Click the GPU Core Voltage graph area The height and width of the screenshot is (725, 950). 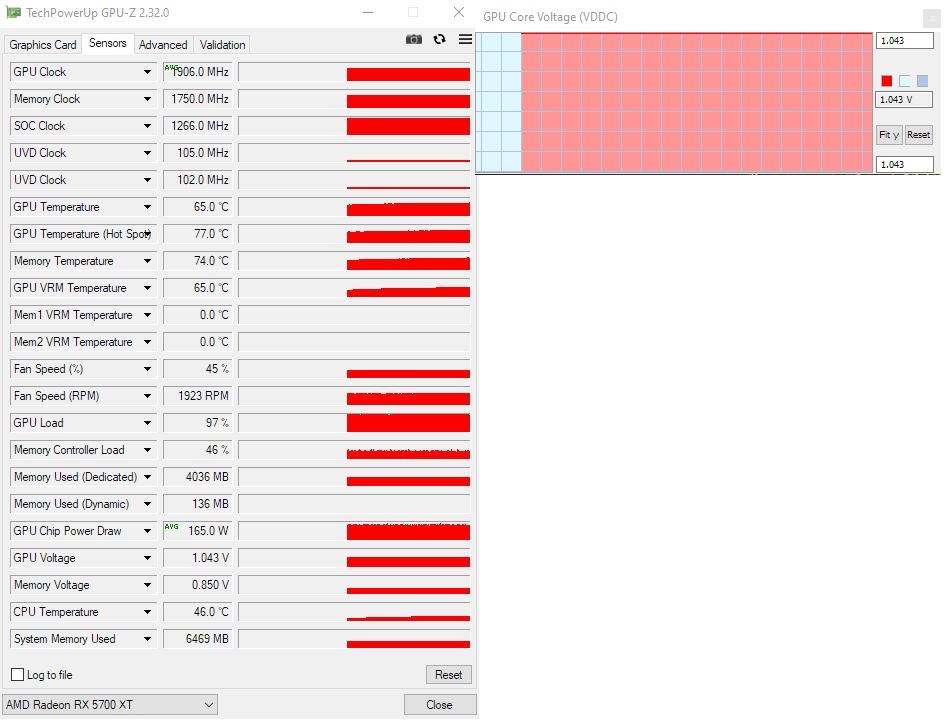[674, 102]
